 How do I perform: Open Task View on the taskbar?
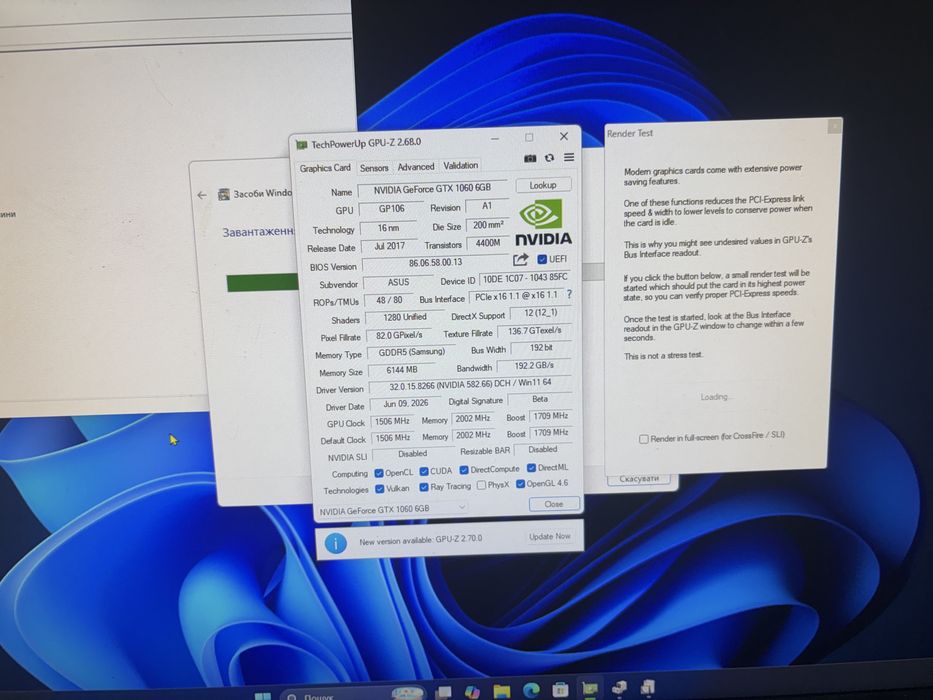click(443, 692)
